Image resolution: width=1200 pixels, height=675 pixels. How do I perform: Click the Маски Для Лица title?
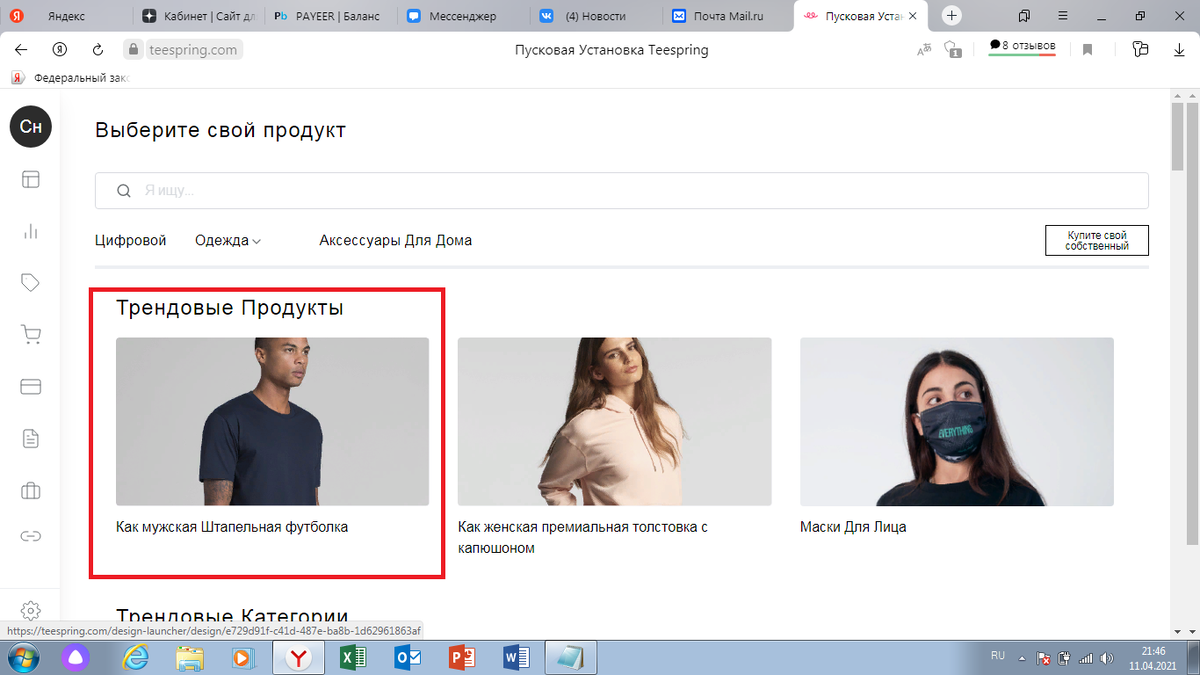(x=853, y=527)
